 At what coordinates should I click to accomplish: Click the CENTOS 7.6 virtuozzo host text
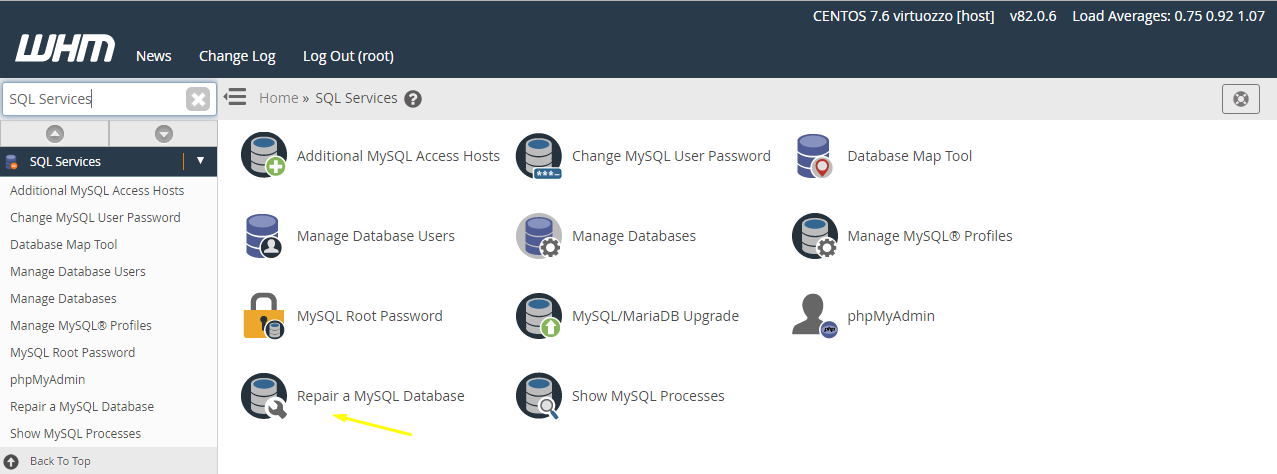(x=905, y=16)
